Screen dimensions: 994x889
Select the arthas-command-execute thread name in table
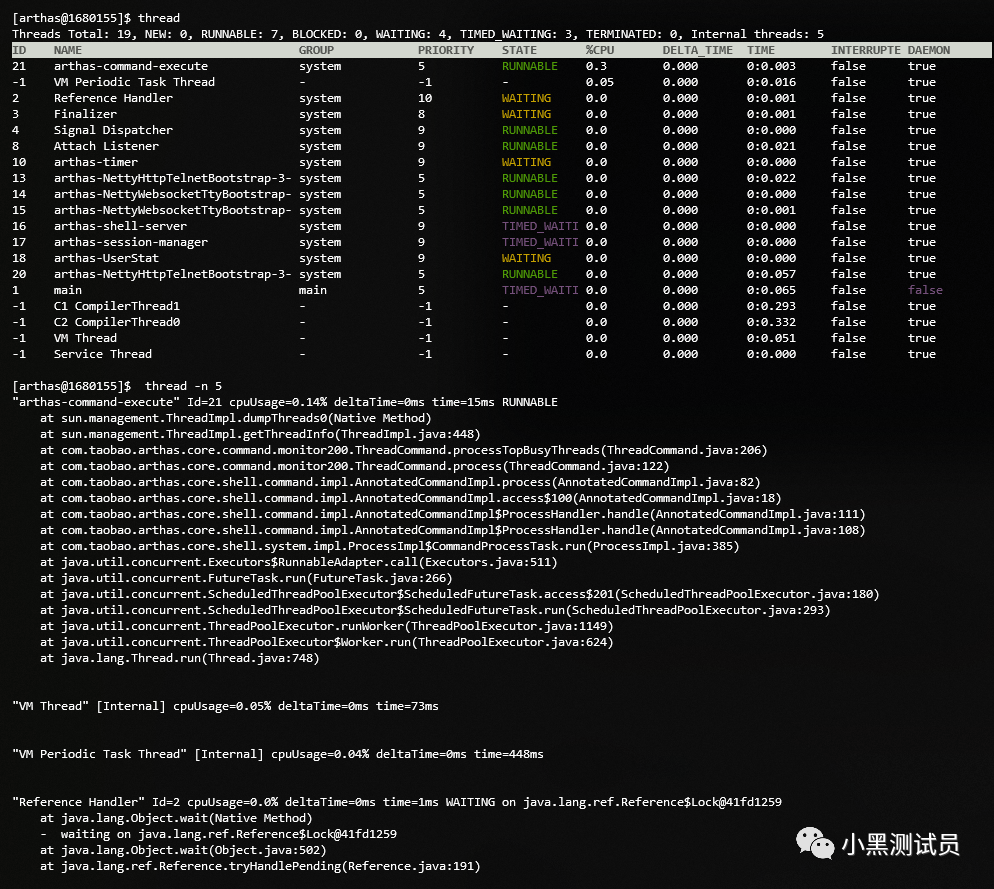(131, 66)
